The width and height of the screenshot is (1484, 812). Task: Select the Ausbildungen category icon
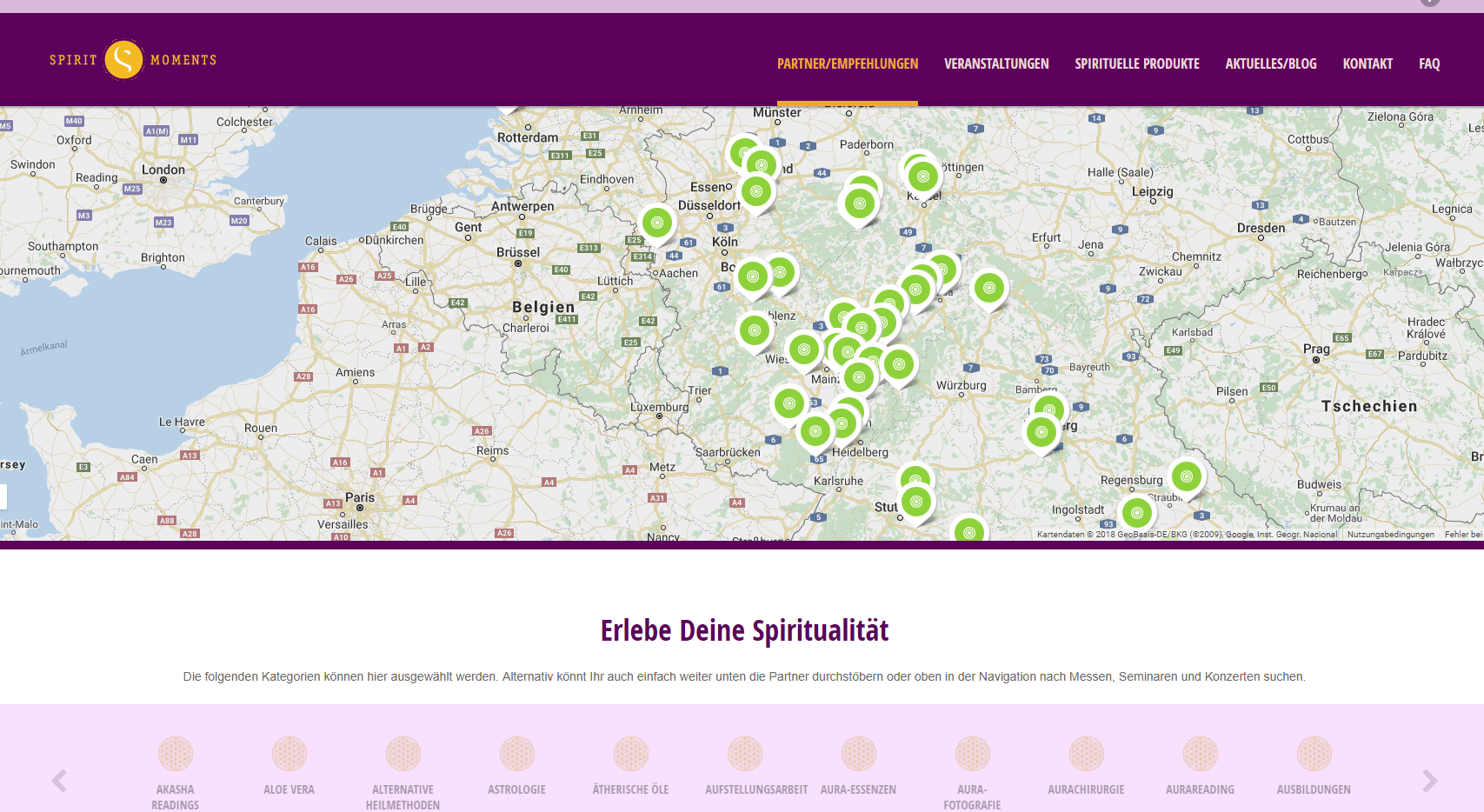1314,754
